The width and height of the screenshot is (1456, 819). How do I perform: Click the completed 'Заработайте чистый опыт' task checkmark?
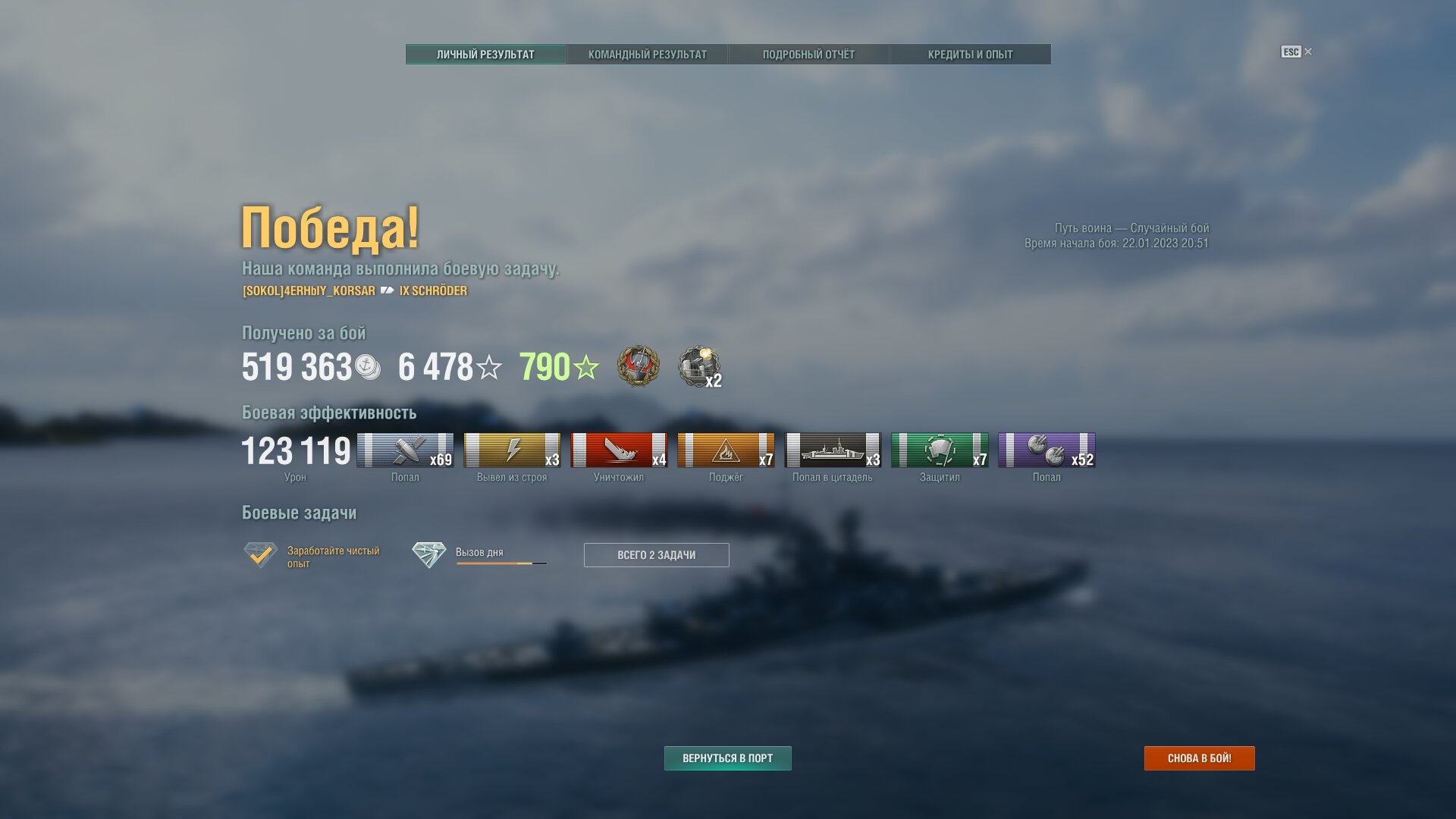tap(260, 555)
